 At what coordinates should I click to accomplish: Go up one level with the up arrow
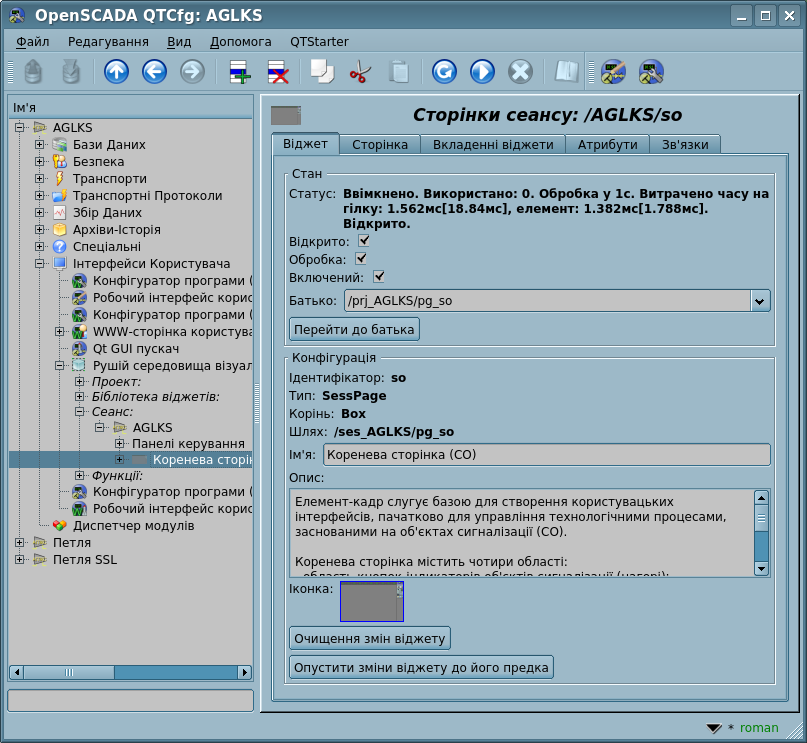click(116, 72)
